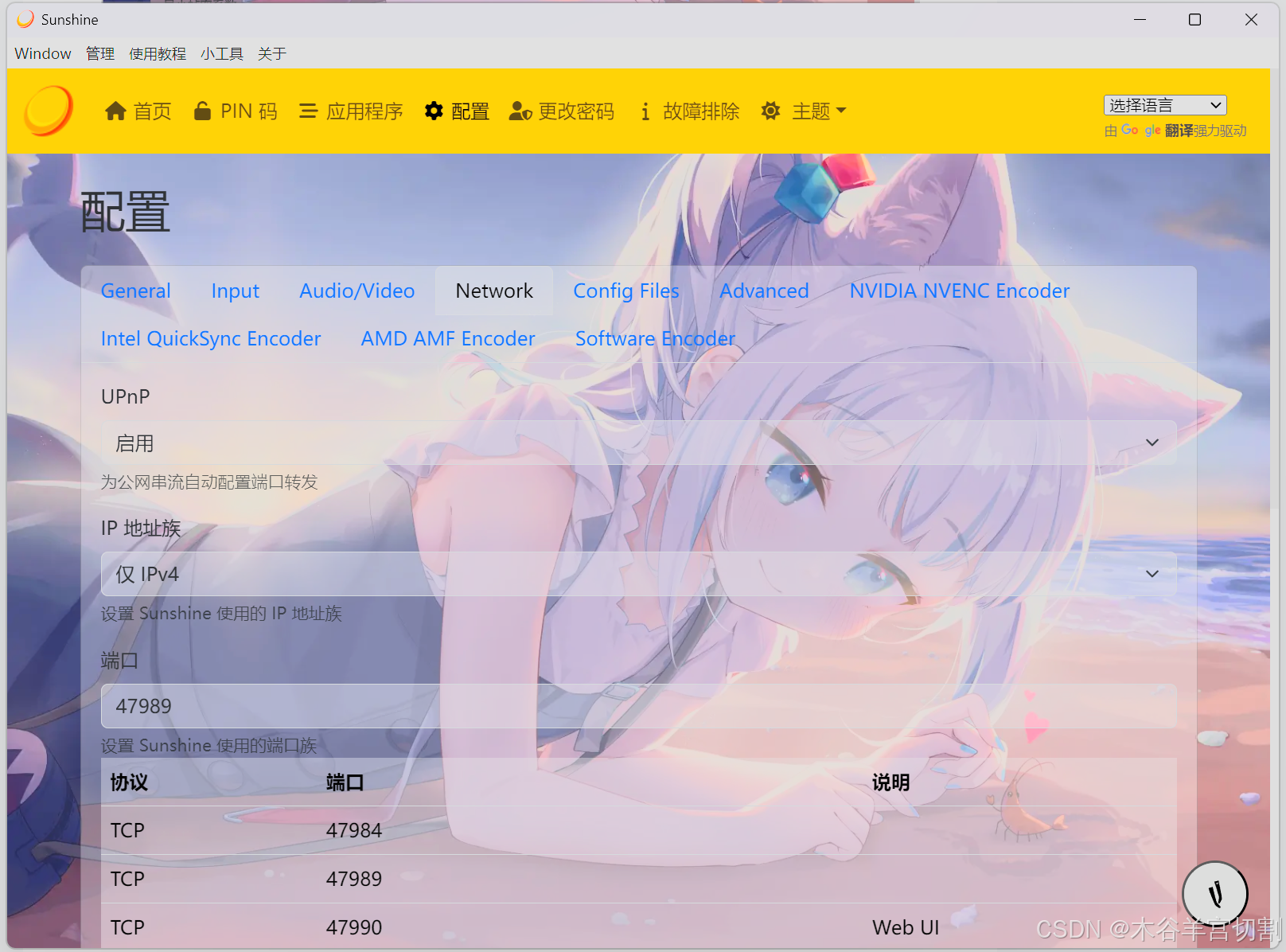Viewport: 1286px width, 952px height.
Task: Switch to the Input tab
Action: click(236, 291)
